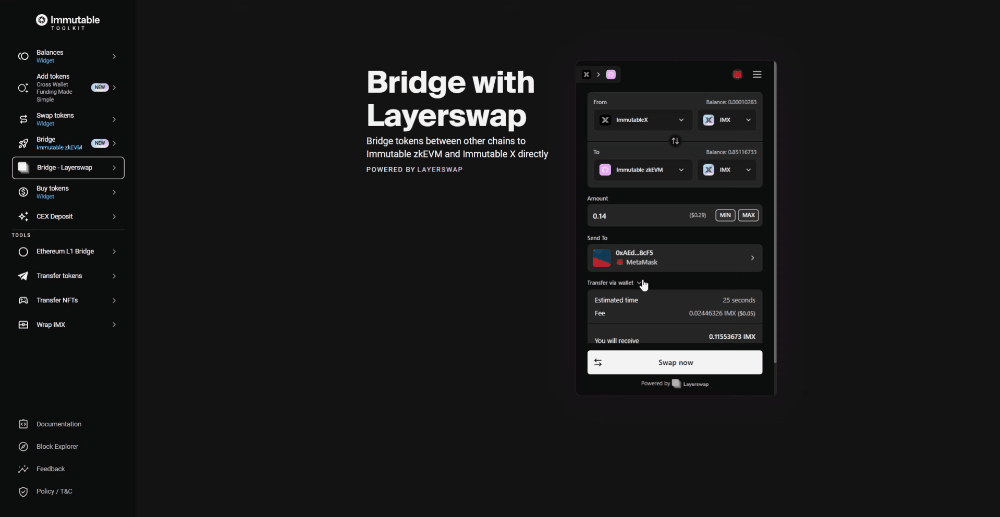
Task: Expand the Balances chevron in sidebar
Action: [x=114, y=56]
